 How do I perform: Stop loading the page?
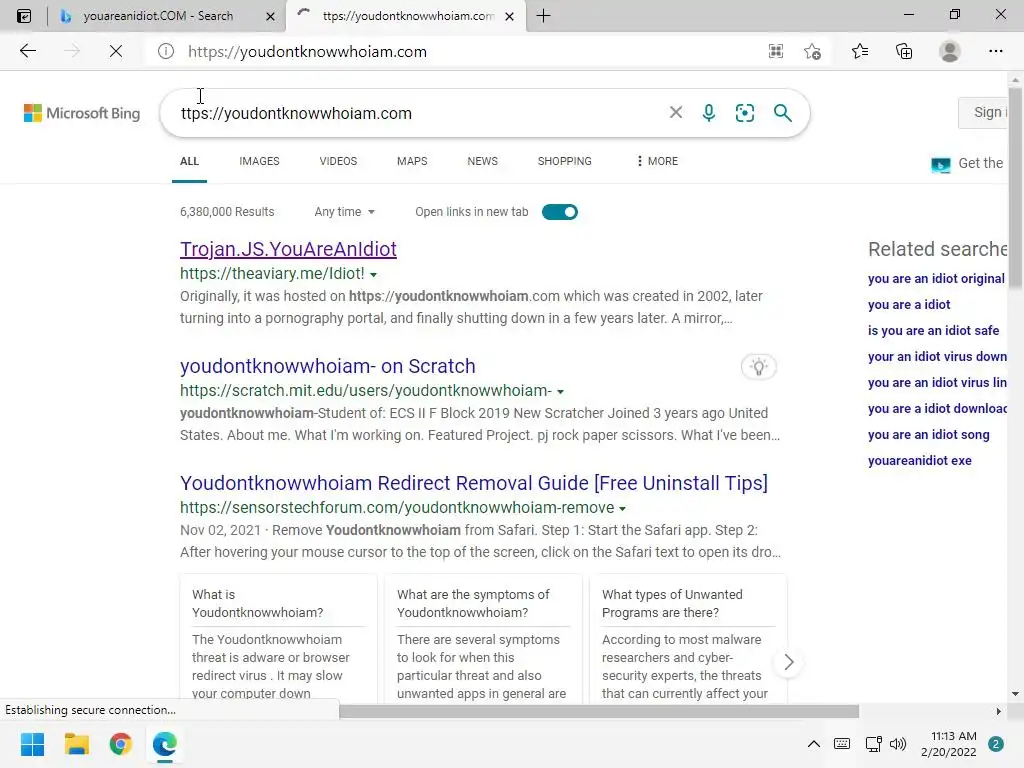pyautogui.click(x=116, y=51)
